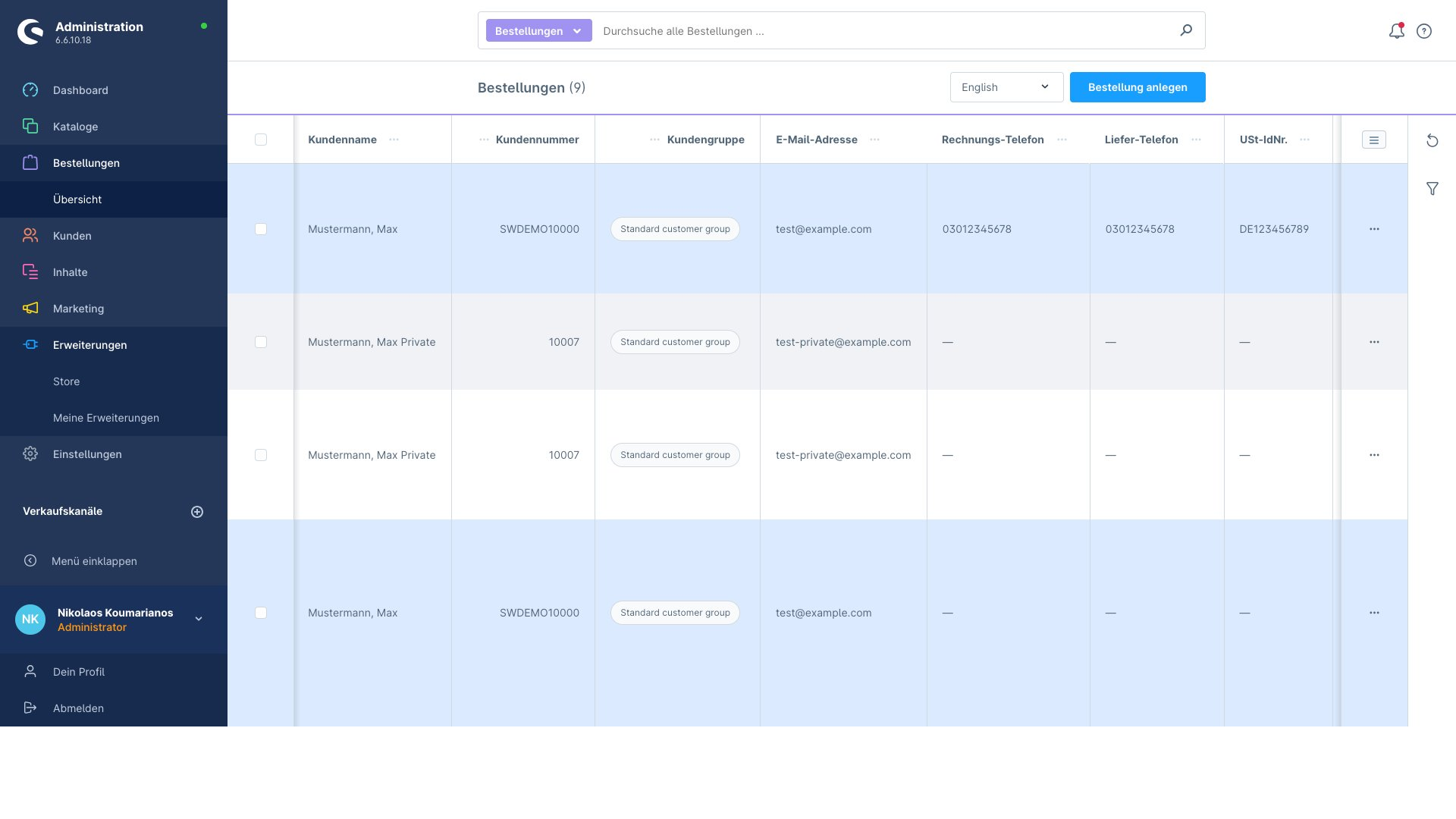1456x819 pixels.
Task: Select first Mustermann, Max order checkbox
Action: (261, 229)
